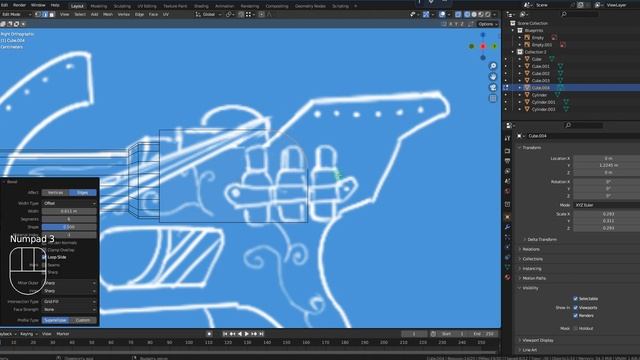This screenshot has width=640, height=360.
Task: Click the bevel Width value field
Action: [69, 211]
